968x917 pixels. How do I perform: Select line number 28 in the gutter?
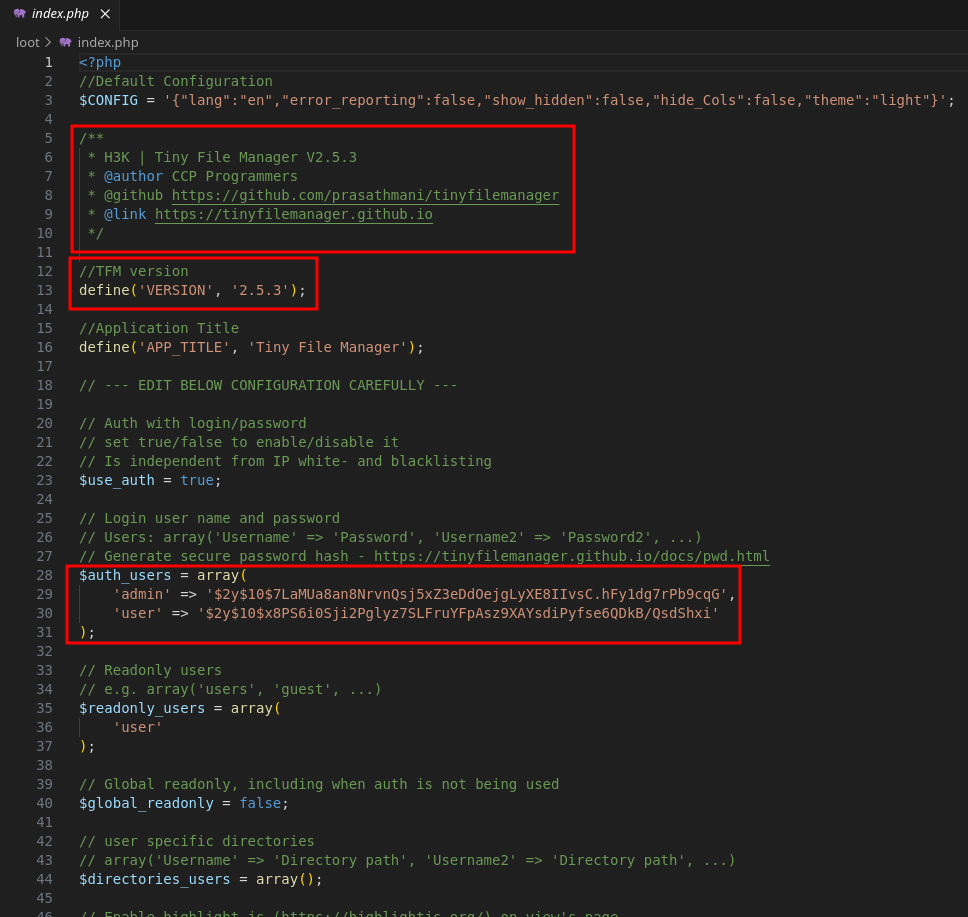coord(44,575)
